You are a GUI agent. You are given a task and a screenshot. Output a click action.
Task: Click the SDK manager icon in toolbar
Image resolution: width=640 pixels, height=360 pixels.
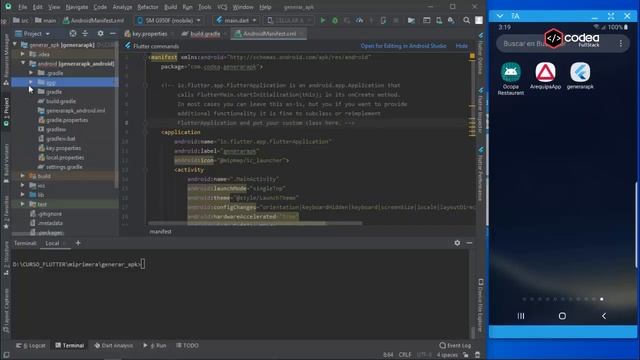click(451, 20)
